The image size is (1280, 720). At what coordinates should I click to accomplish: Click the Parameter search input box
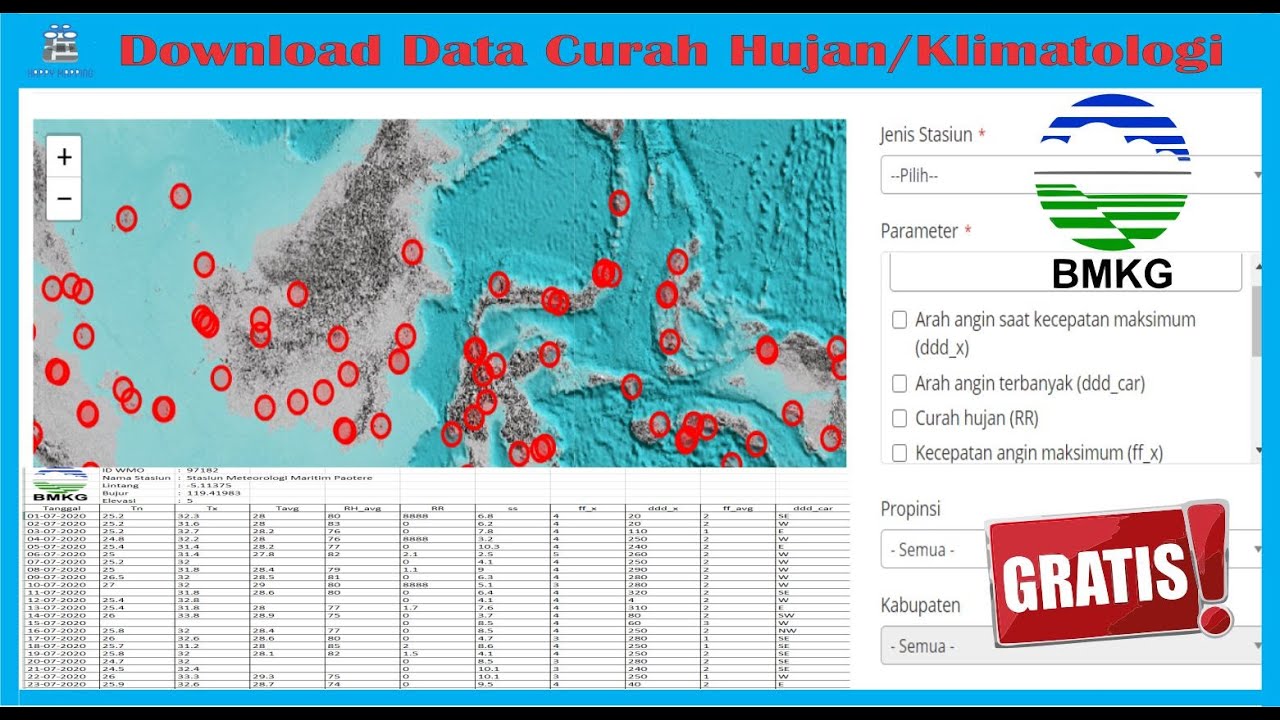tap(1065, 273)
